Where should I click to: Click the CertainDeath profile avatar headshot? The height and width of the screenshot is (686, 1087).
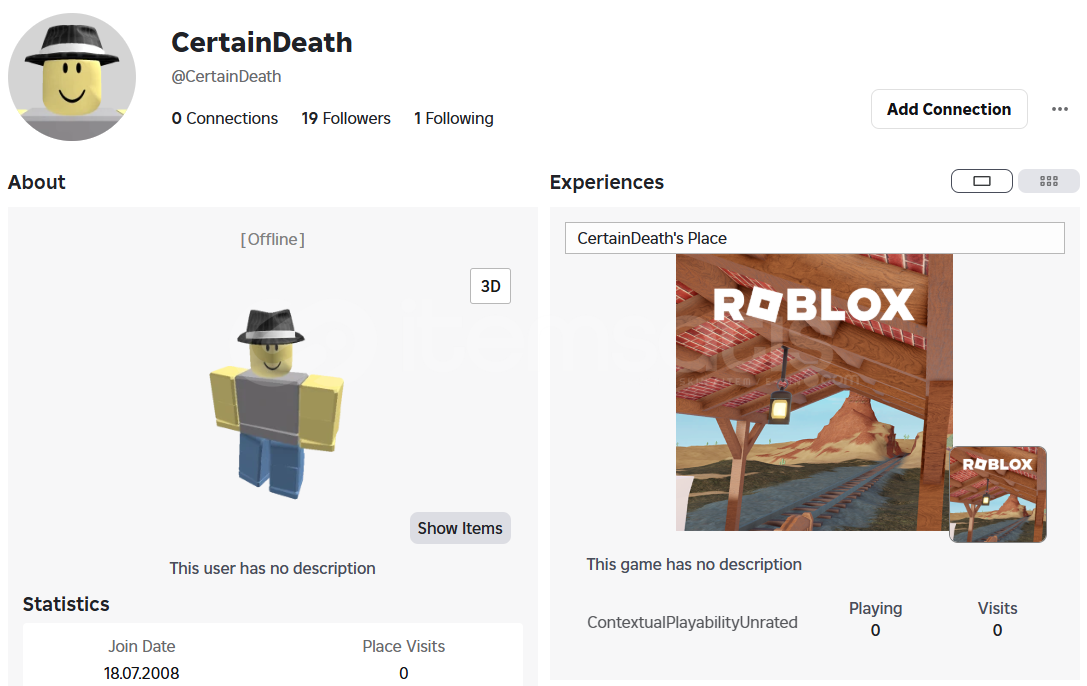coord(72,77)
